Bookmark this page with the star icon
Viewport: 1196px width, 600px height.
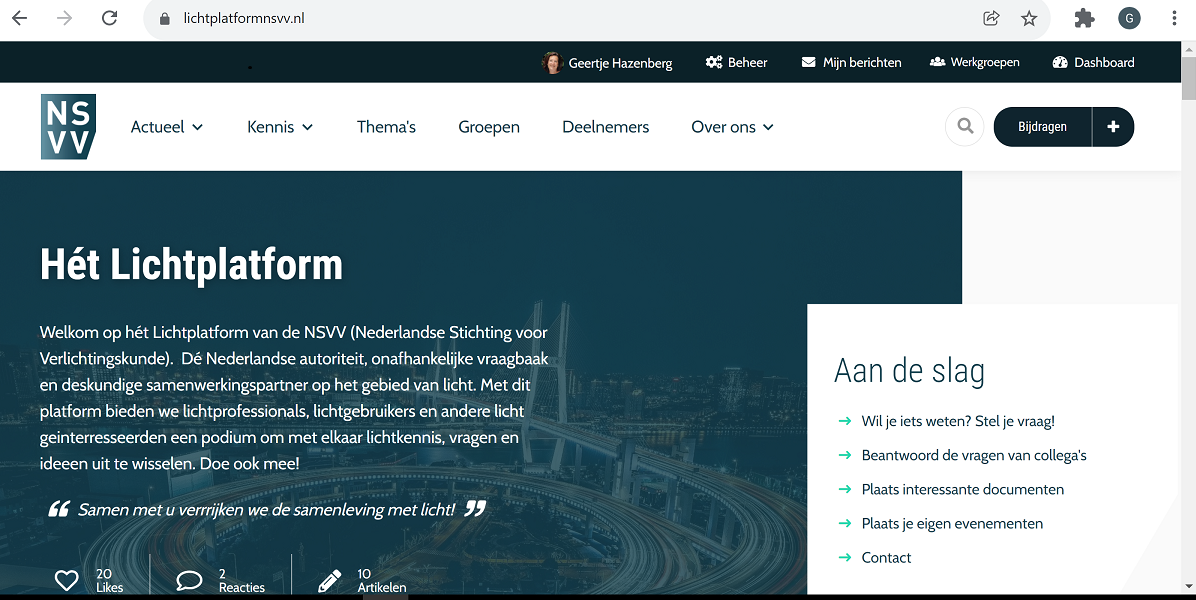click(x=1029, y=18)
